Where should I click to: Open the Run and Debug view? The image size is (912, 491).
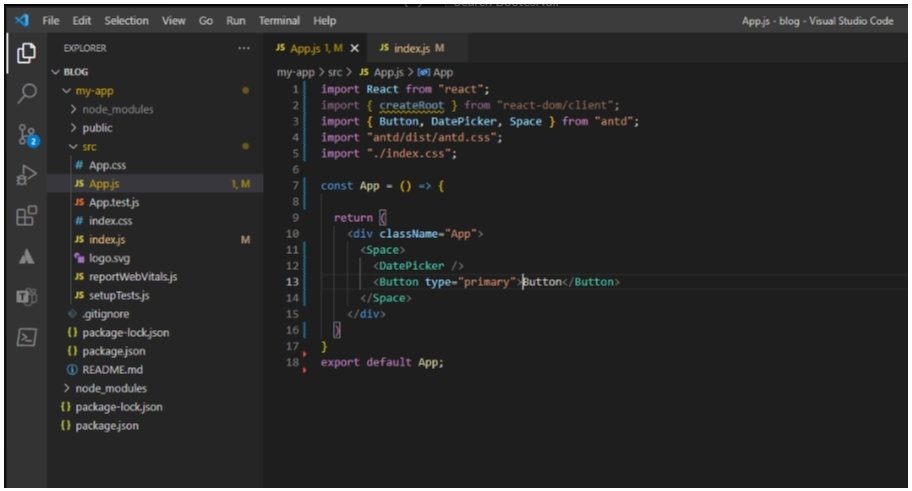(27, 176)
